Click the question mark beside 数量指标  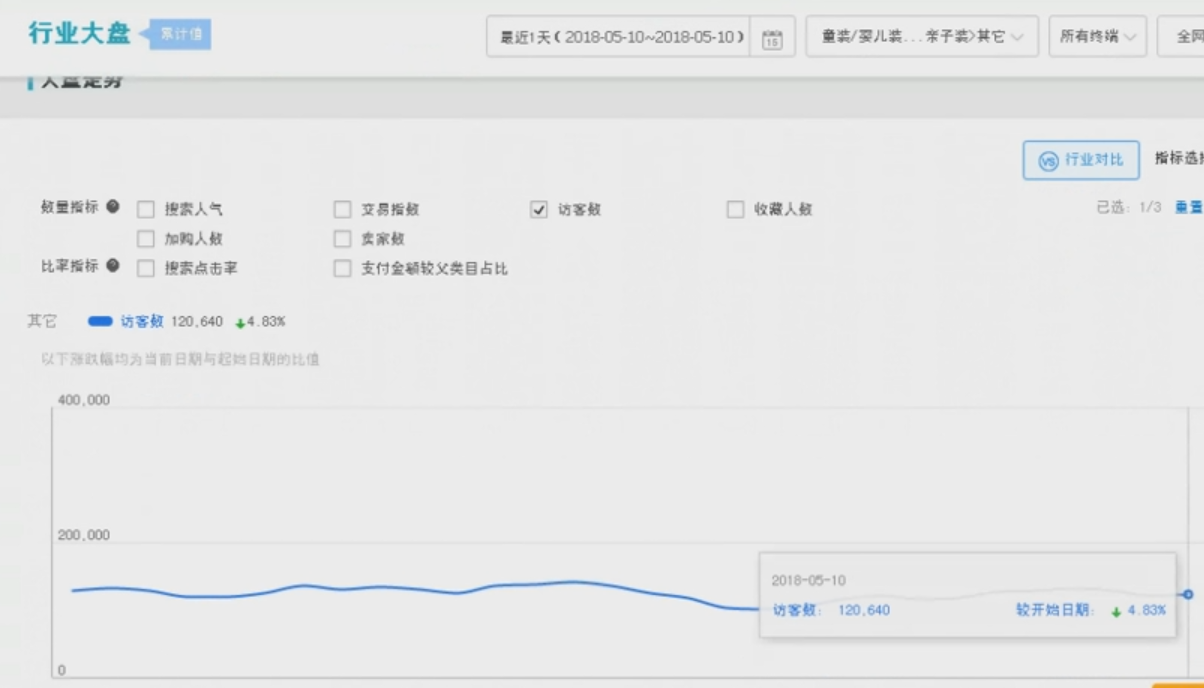click(113, 207)
